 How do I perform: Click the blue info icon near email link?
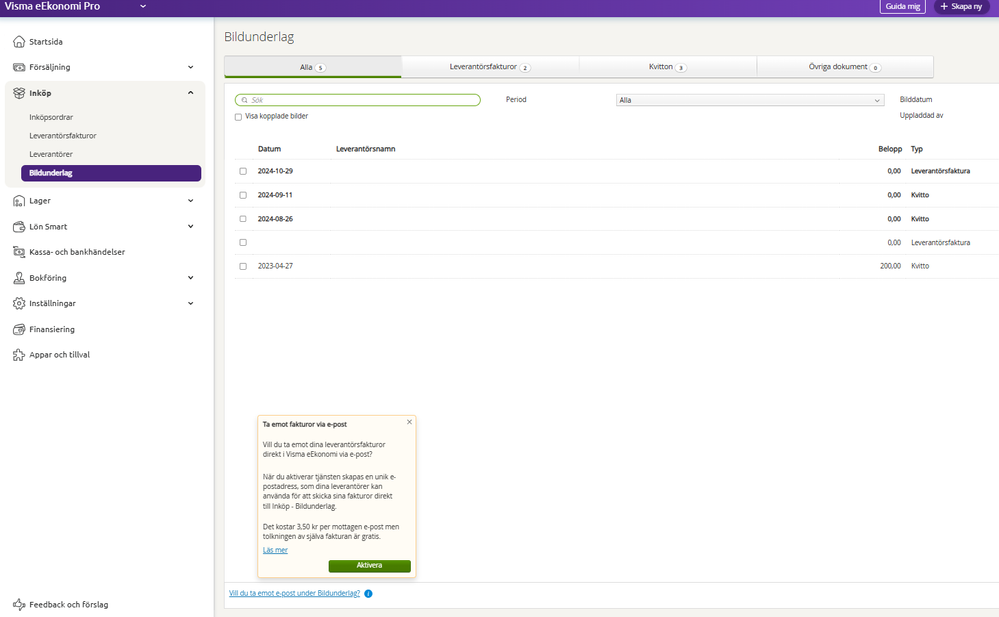[x=368, y=593]
